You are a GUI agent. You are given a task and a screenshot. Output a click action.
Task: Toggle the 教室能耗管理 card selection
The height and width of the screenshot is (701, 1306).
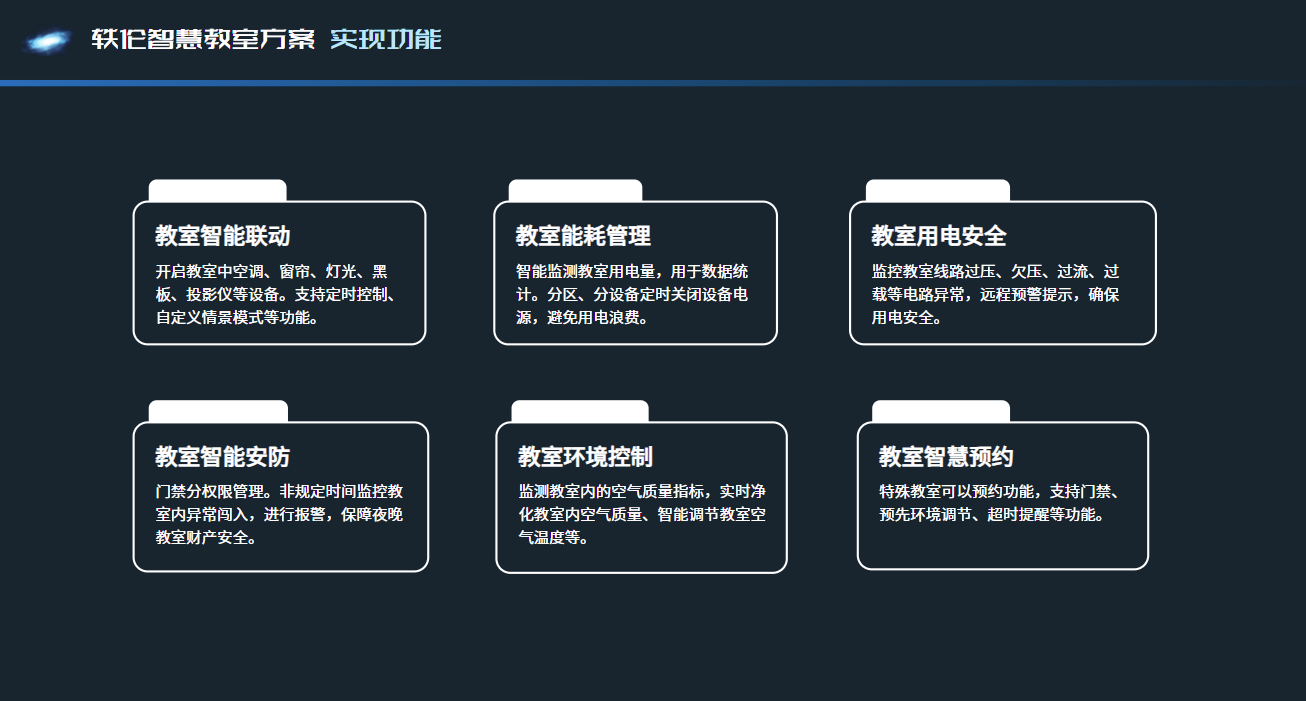tap(636, 272)
